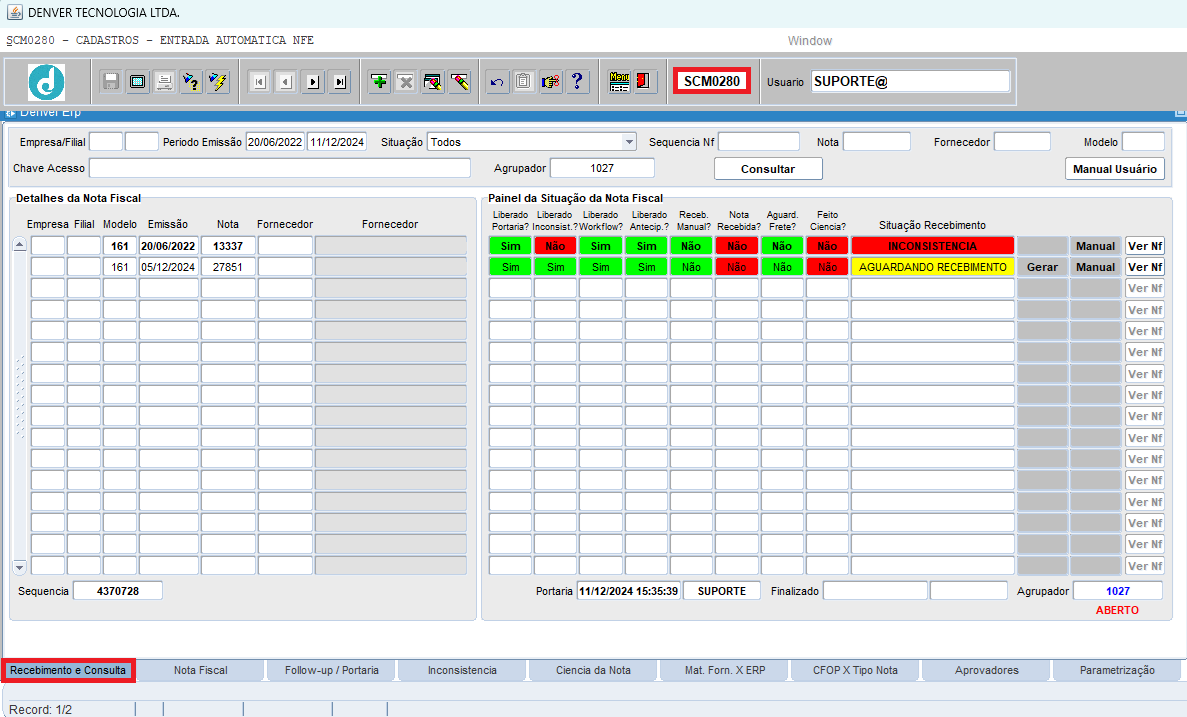1187x717 pixels.
Task: Click Manual button on the INCONSISTENCIA row
Action: pos(1095,246)
